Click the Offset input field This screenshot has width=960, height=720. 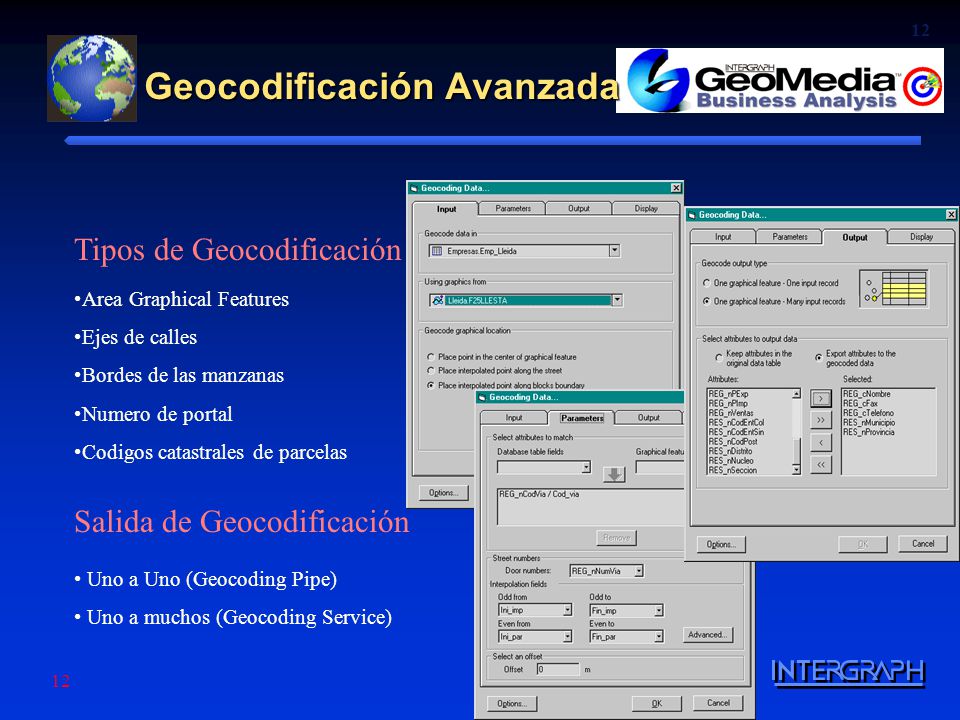tap(558, 669)
